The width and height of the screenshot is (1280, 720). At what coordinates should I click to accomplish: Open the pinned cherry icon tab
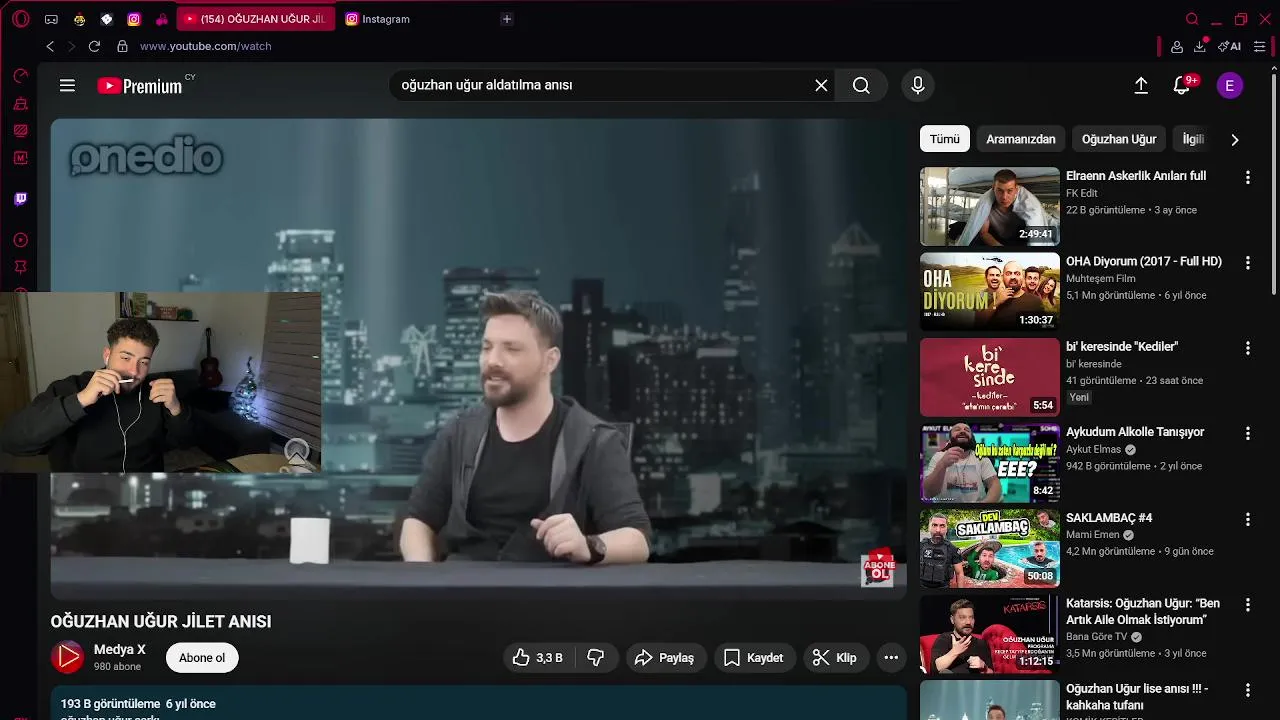coord(162,19)
